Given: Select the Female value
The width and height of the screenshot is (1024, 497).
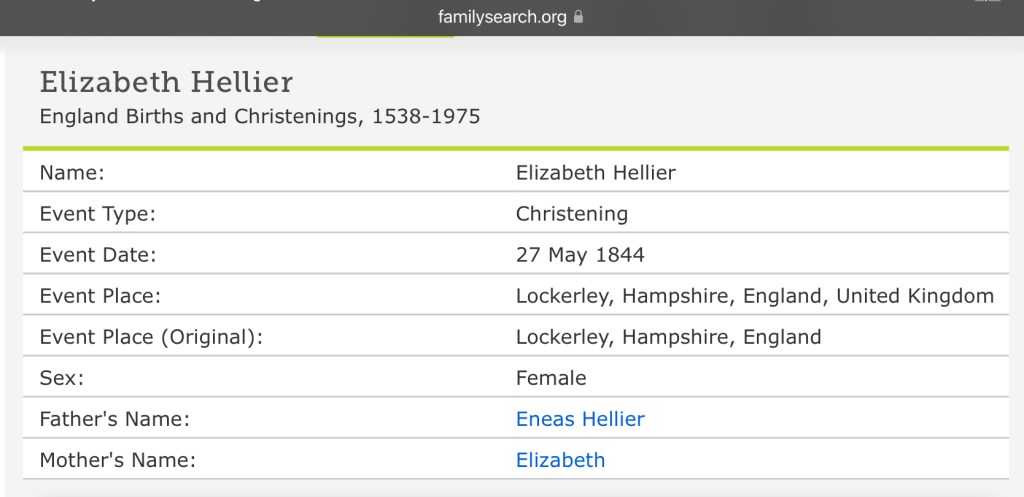Looking at the screenshot, I should pyautogui.click(x=551, y=378).
